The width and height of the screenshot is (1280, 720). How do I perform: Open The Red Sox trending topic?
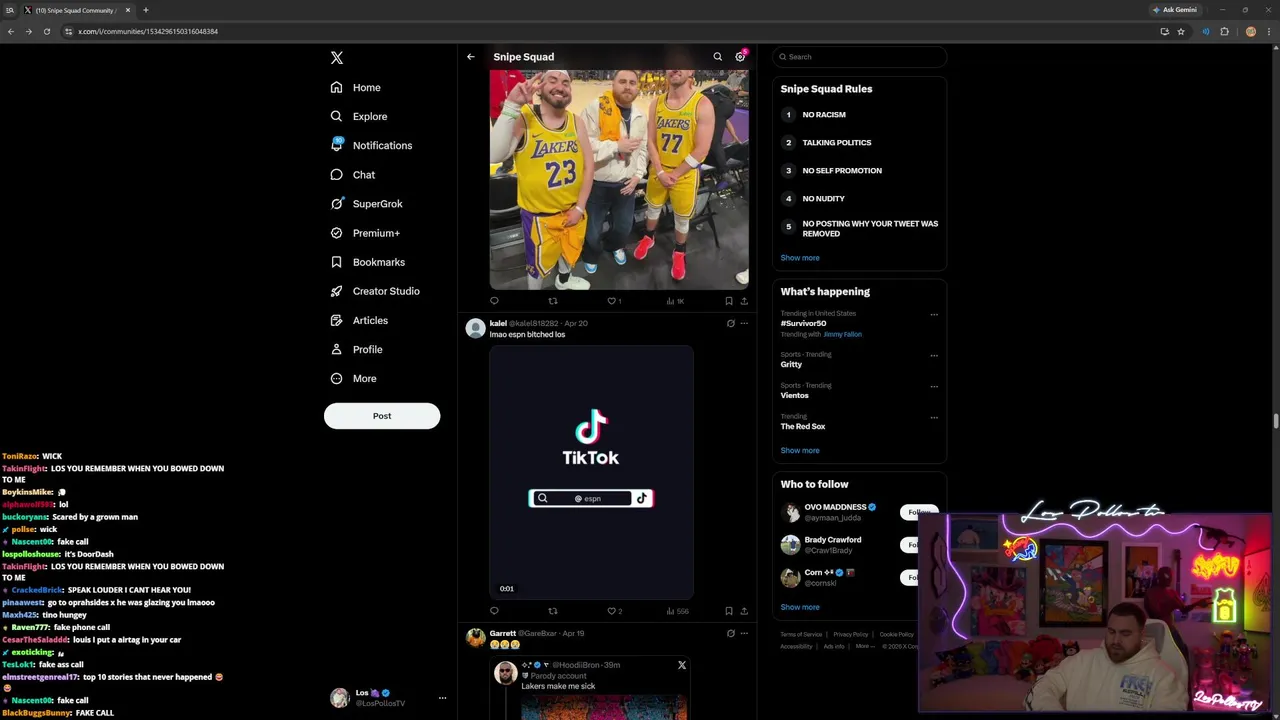pos(803,427)
